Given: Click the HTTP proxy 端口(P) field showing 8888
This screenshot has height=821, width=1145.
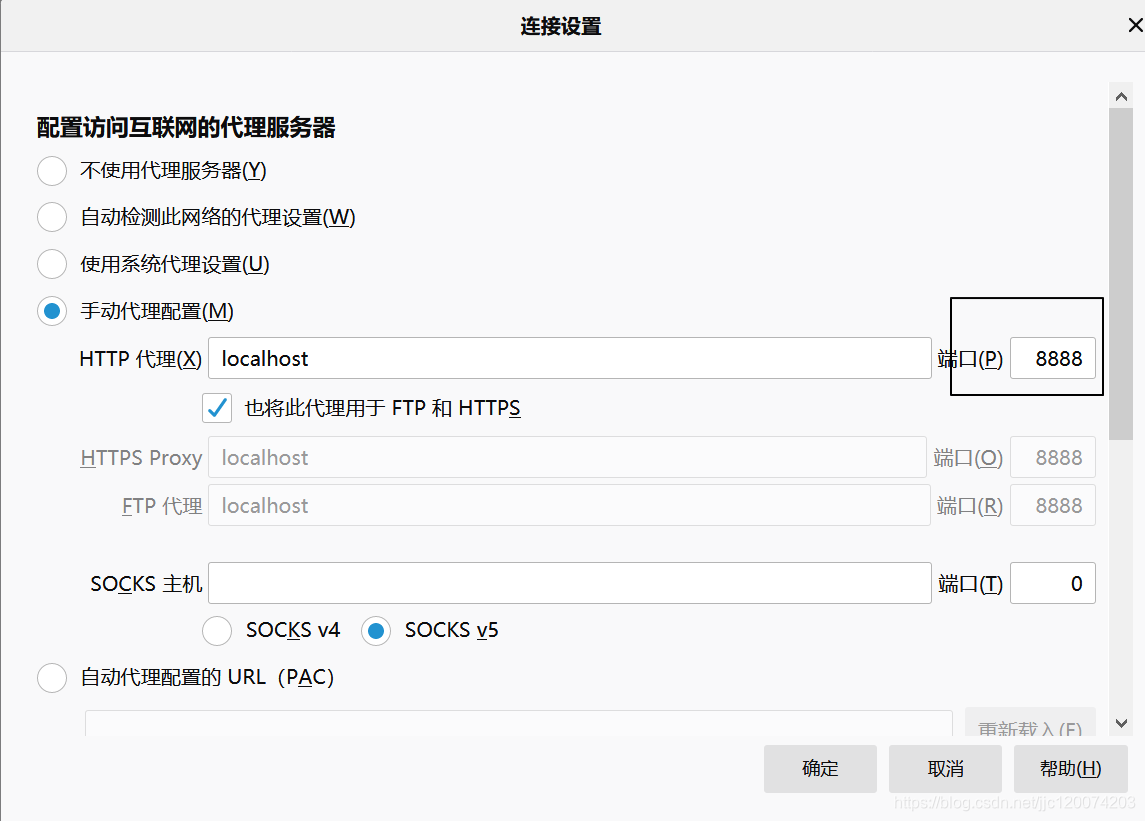Looking at the screenshot, I should (1053, 358).
